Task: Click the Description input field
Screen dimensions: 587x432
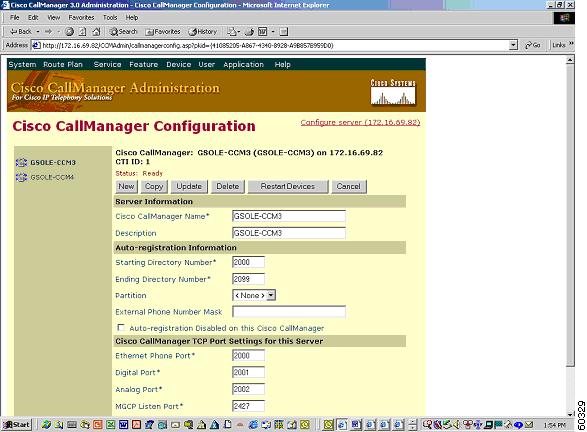Action: (x=289, y=233)
